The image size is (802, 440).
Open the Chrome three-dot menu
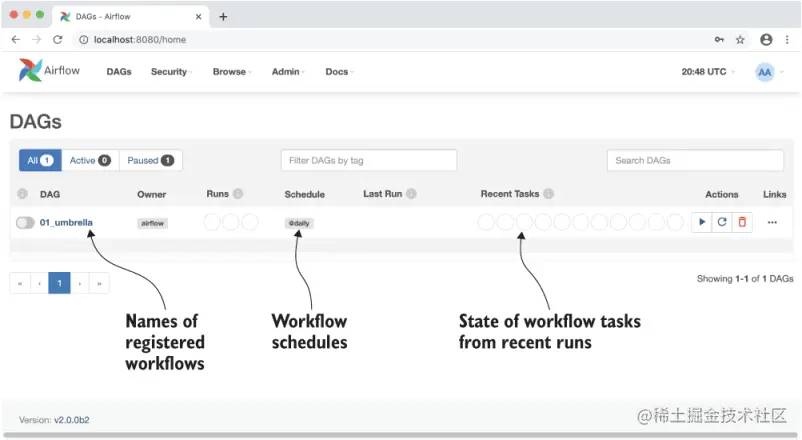point(787,39)
